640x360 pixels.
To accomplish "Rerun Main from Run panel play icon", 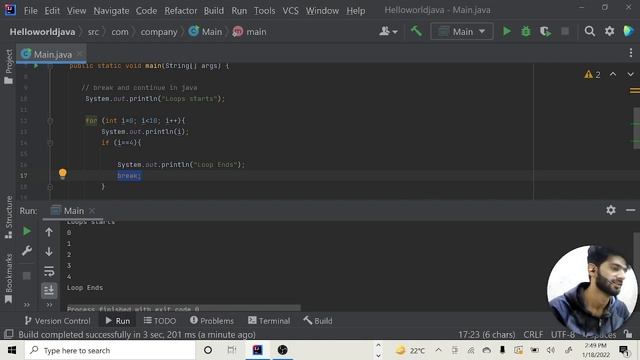I will 27,231.
